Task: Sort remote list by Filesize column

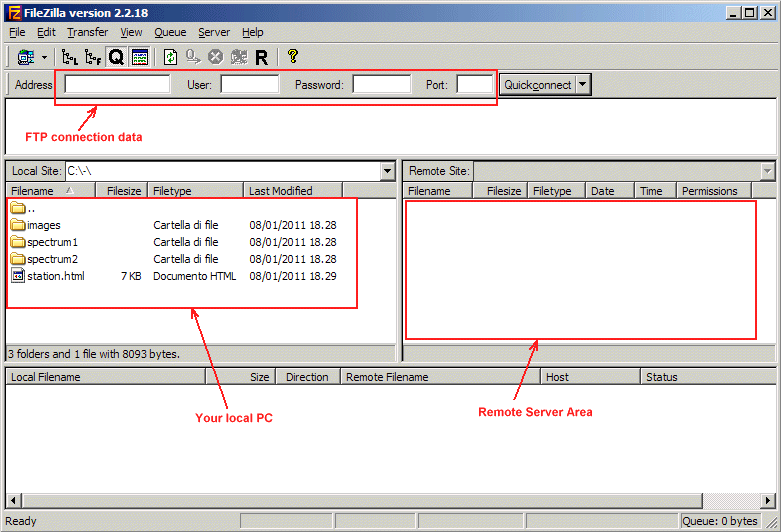Action: click(500, 191)
